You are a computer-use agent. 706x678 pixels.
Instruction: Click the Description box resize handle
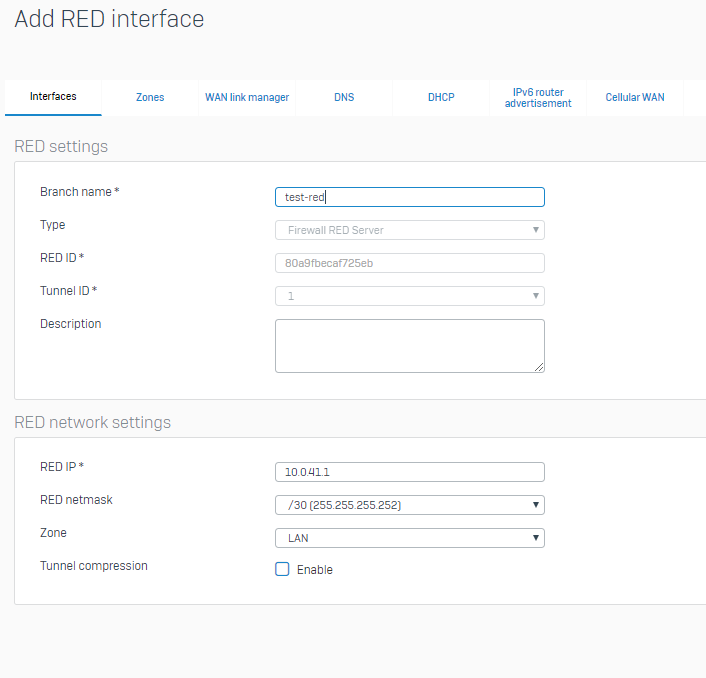539,367
